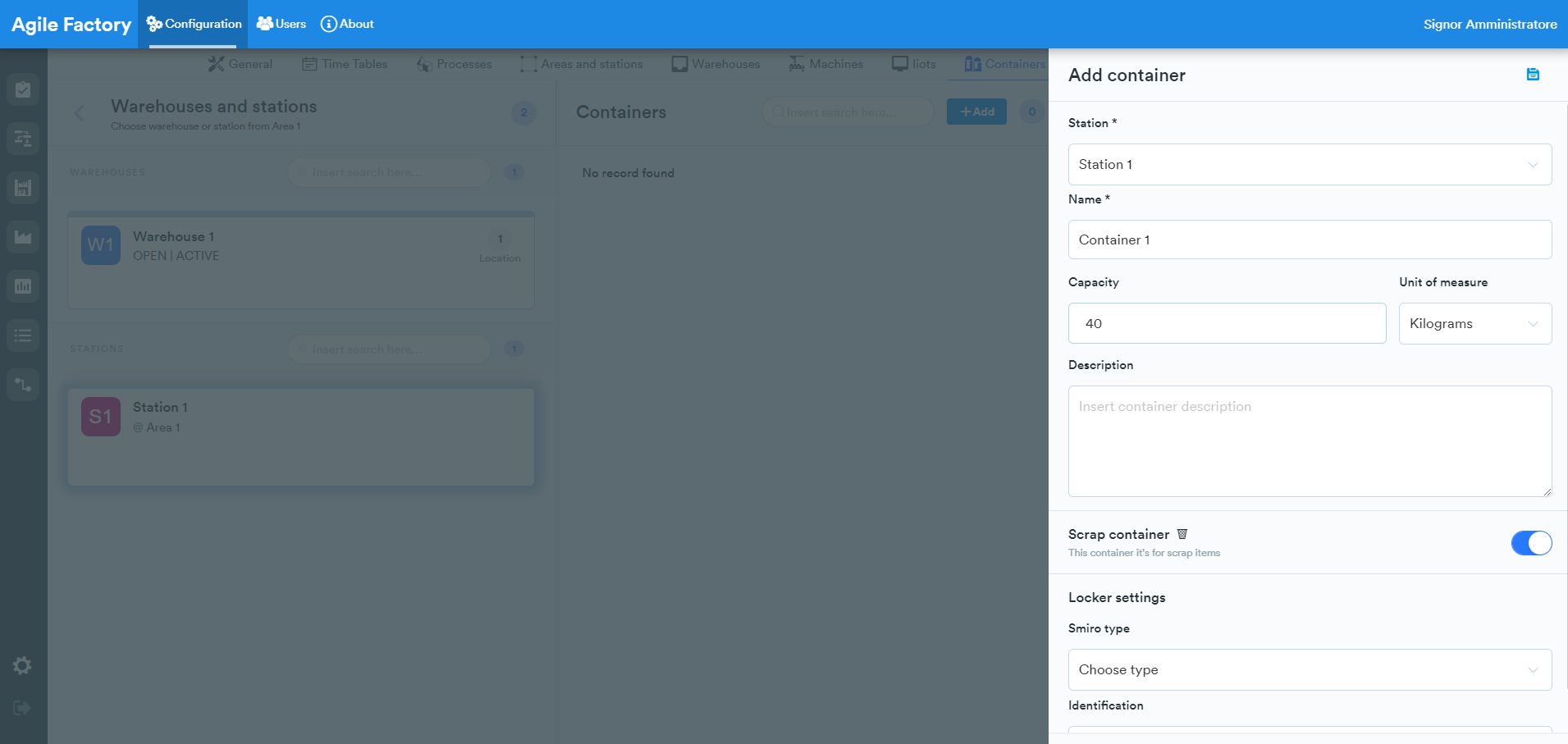Click the 'OPEN | ACTIVE' status text

pyautogui.click(x=176, y=256)
